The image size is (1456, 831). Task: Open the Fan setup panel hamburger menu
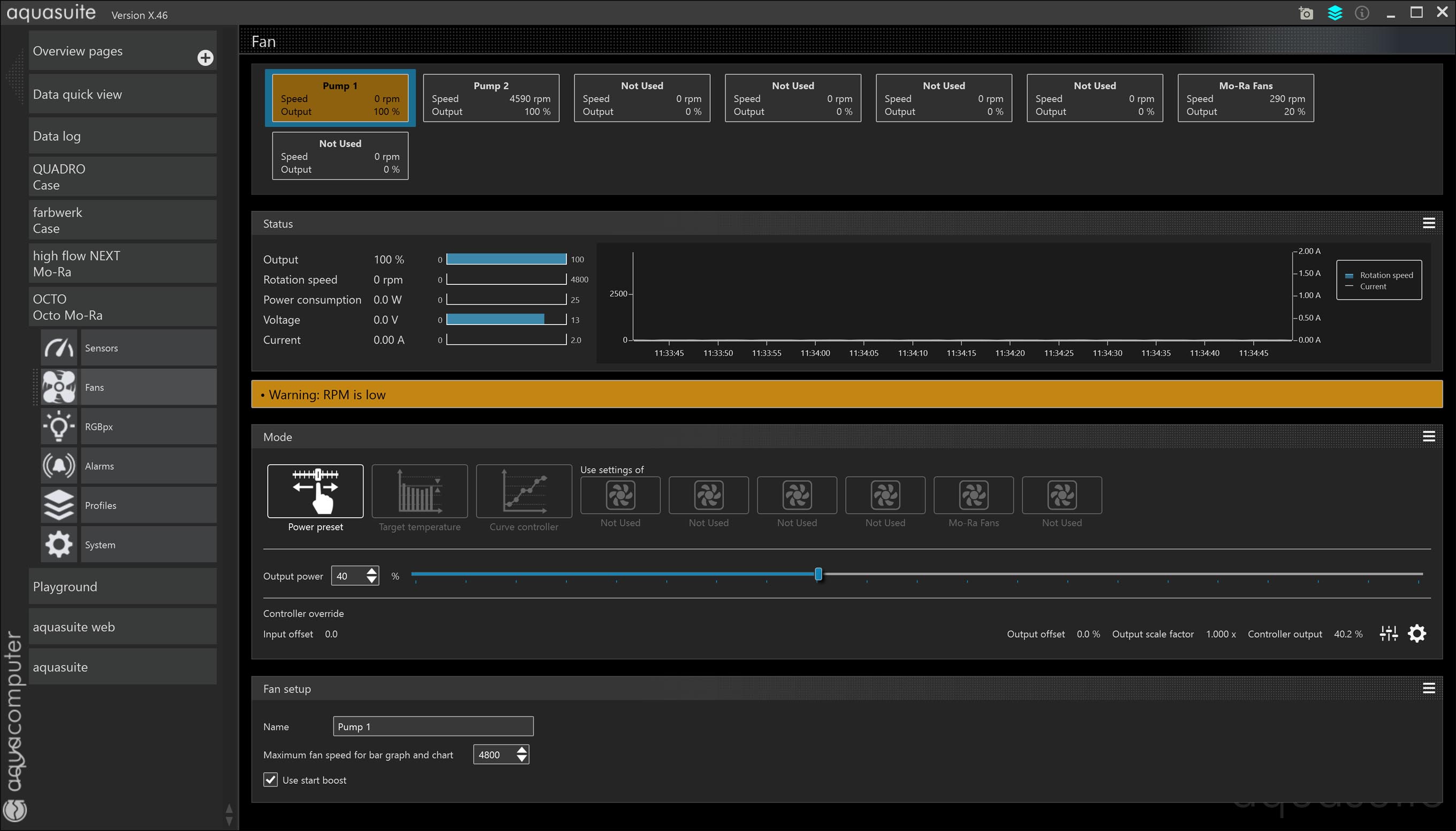point(1429,689)
